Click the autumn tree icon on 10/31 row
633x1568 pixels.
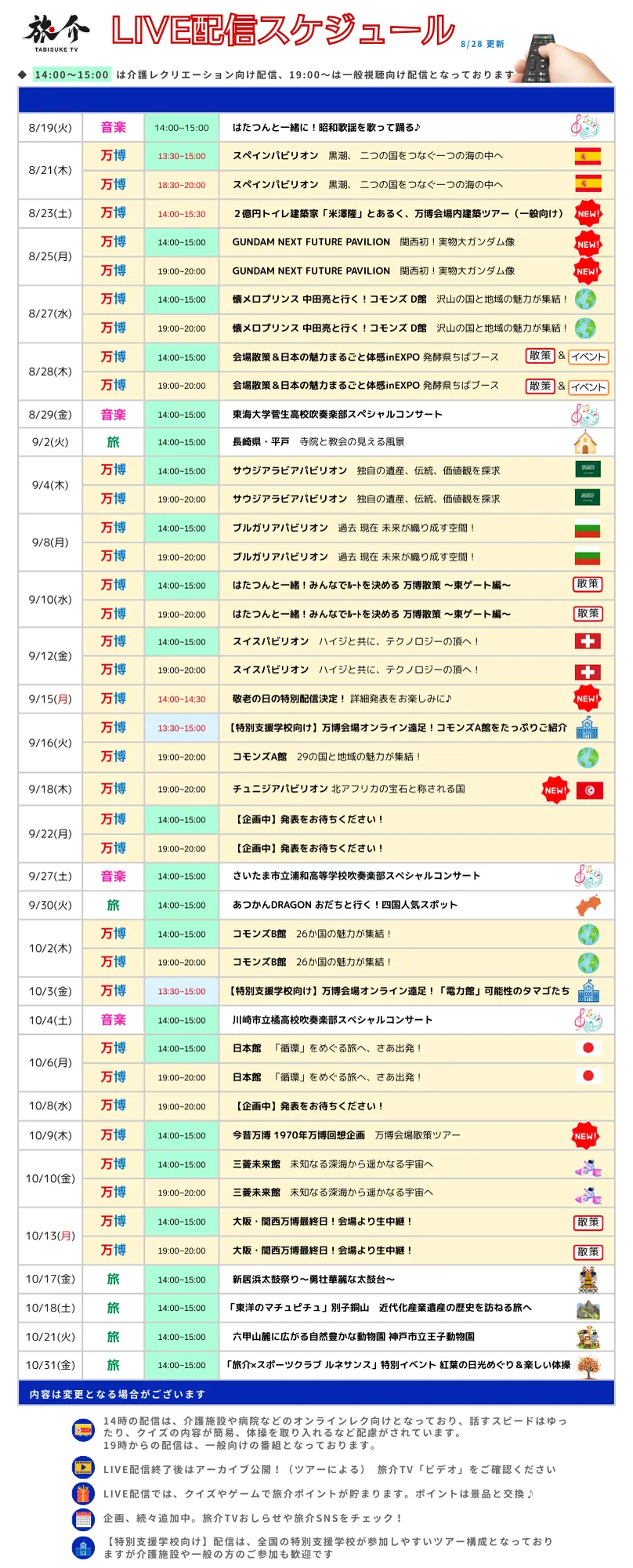click(x=588, y=1366)
